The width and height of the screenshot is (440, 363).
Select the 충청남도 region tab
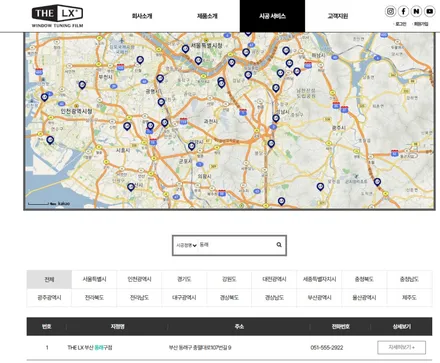pos(409,279)
